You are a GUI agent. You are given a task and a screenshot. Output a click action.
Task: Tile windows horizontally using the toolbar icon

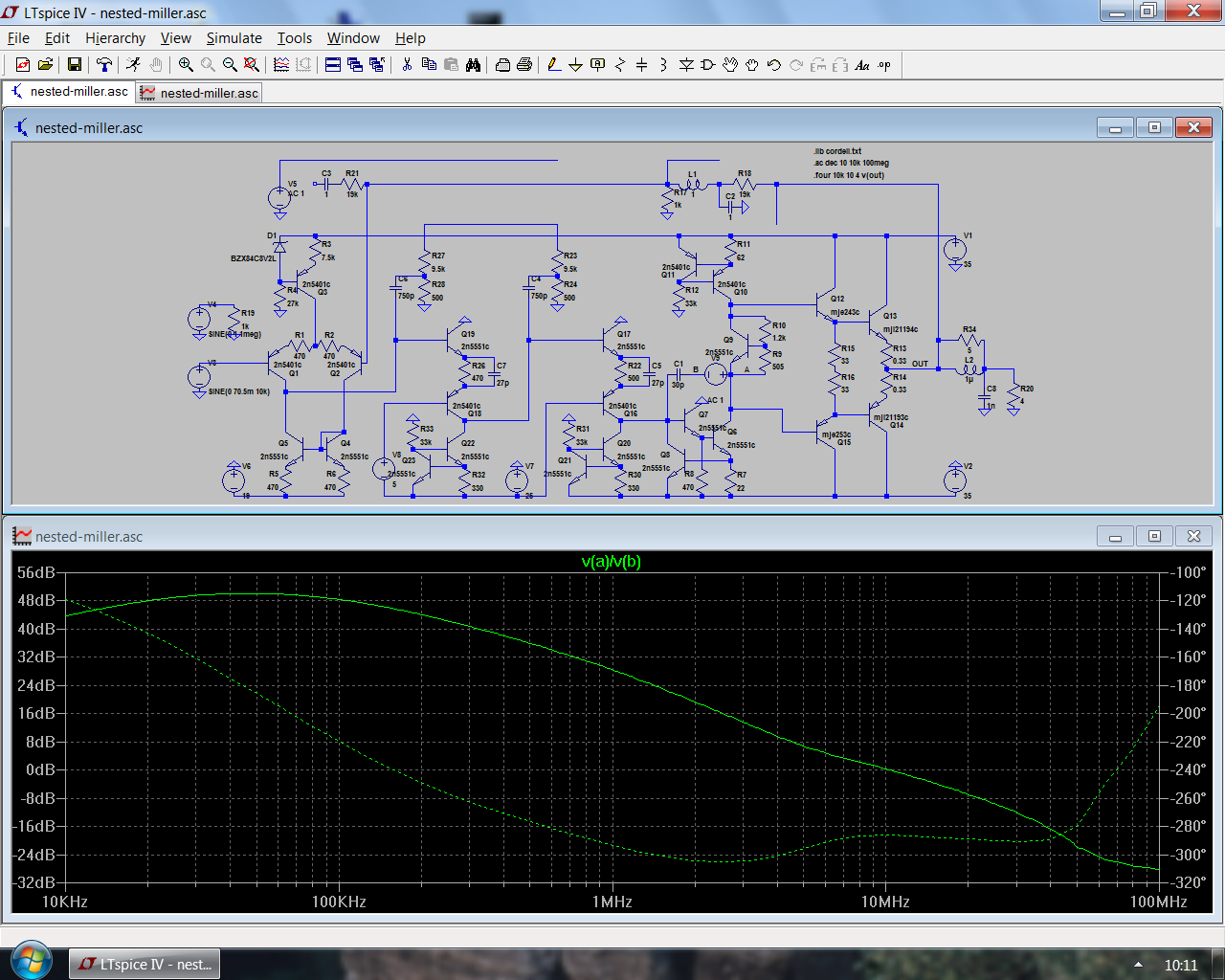coord(333,65)
